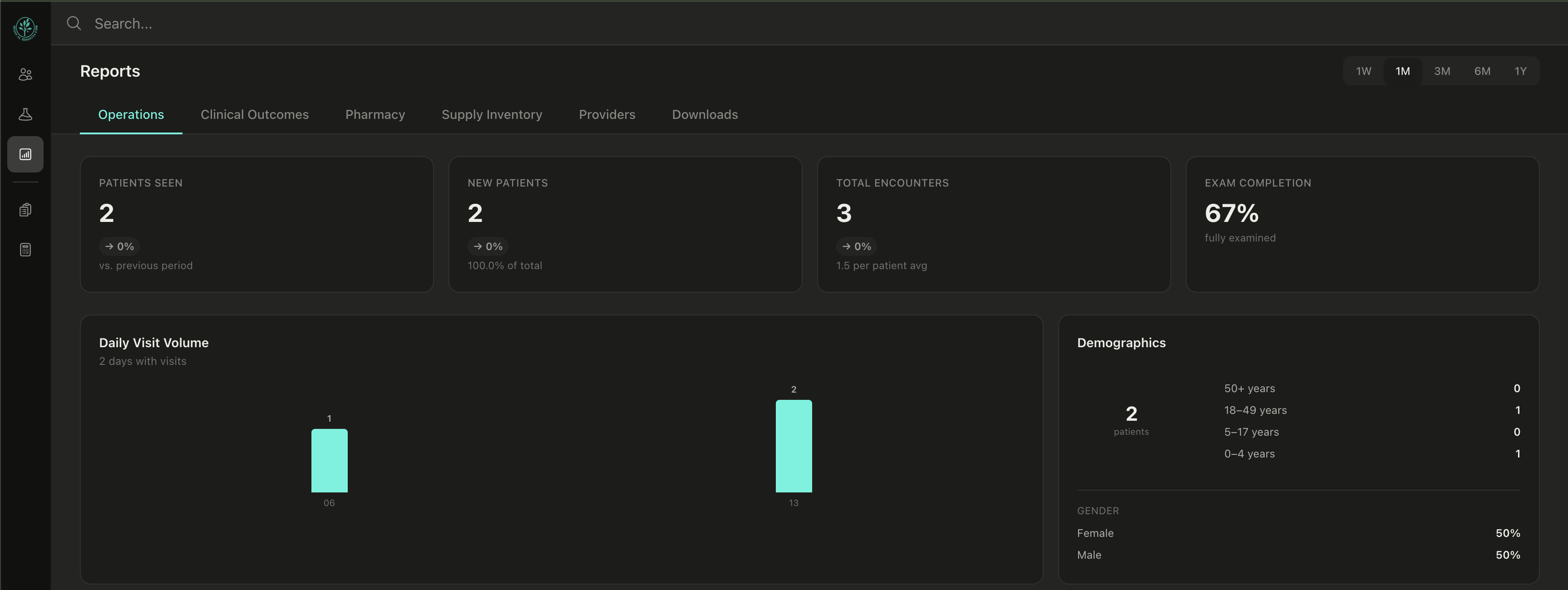Click 'vs. previous period' text
The image size is (1568, 590).
click(x=146, y=266)
